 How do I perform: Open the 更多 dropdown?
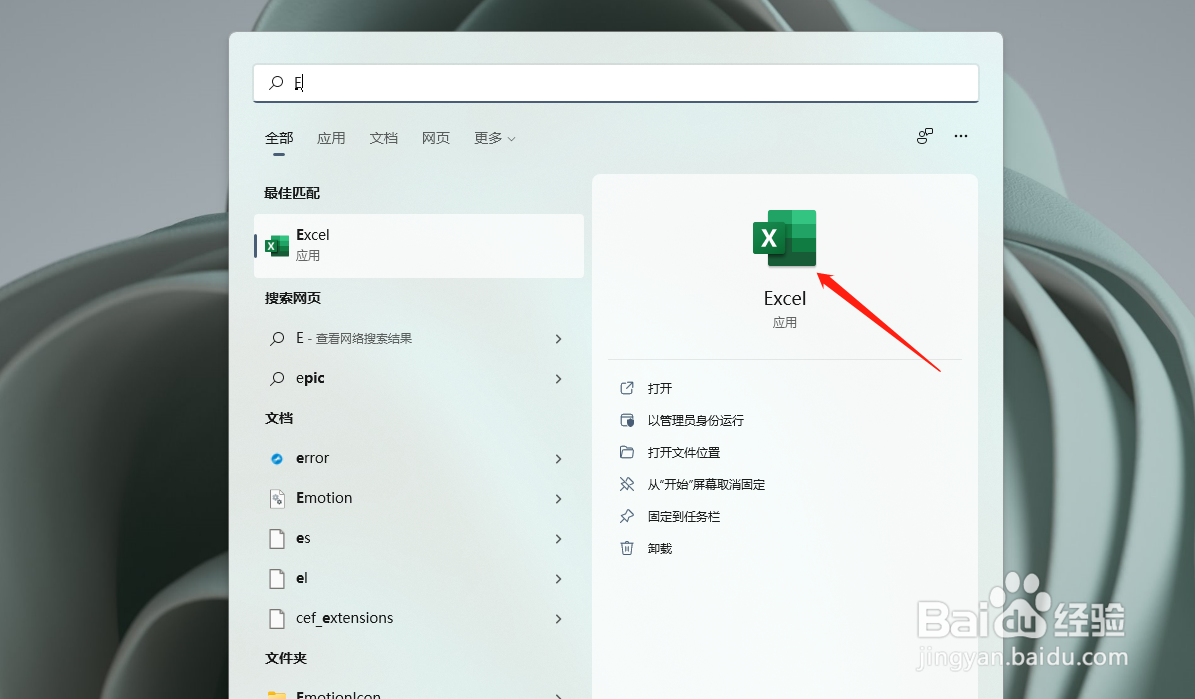(495, 138)
